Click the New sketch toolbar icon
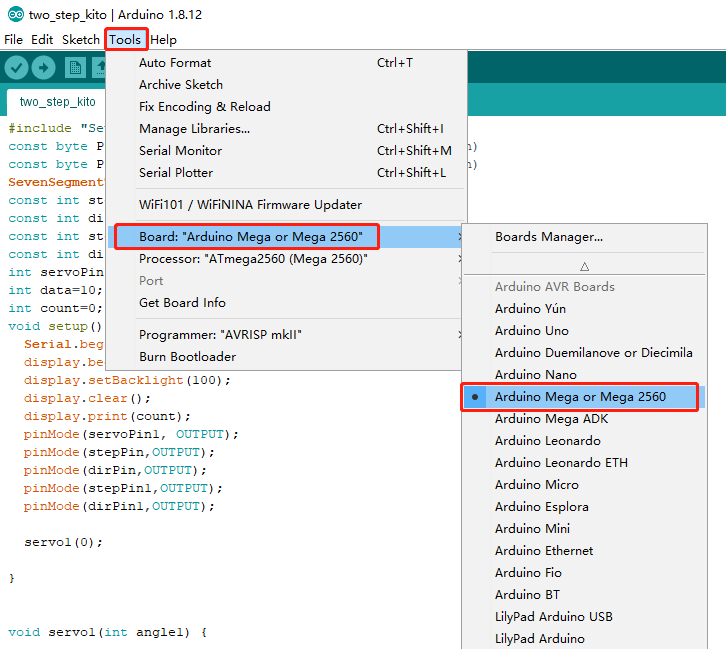 click(x=75, y=68)
